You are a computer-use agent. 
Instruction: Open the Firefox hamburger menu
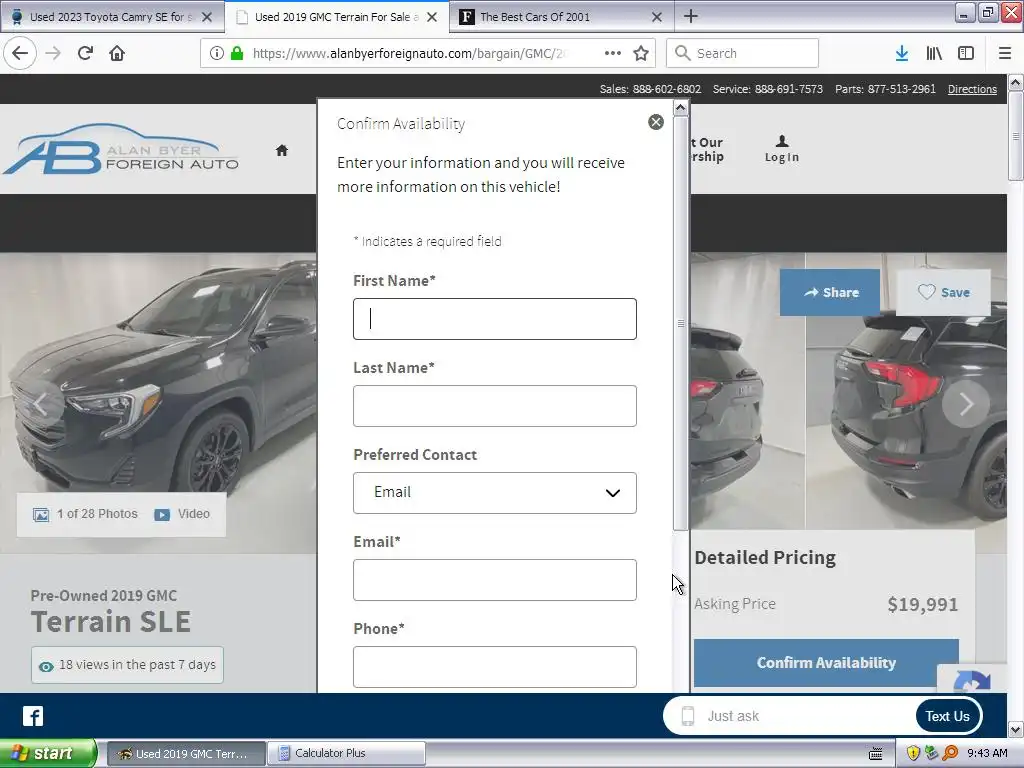(x=1005, y=53)
